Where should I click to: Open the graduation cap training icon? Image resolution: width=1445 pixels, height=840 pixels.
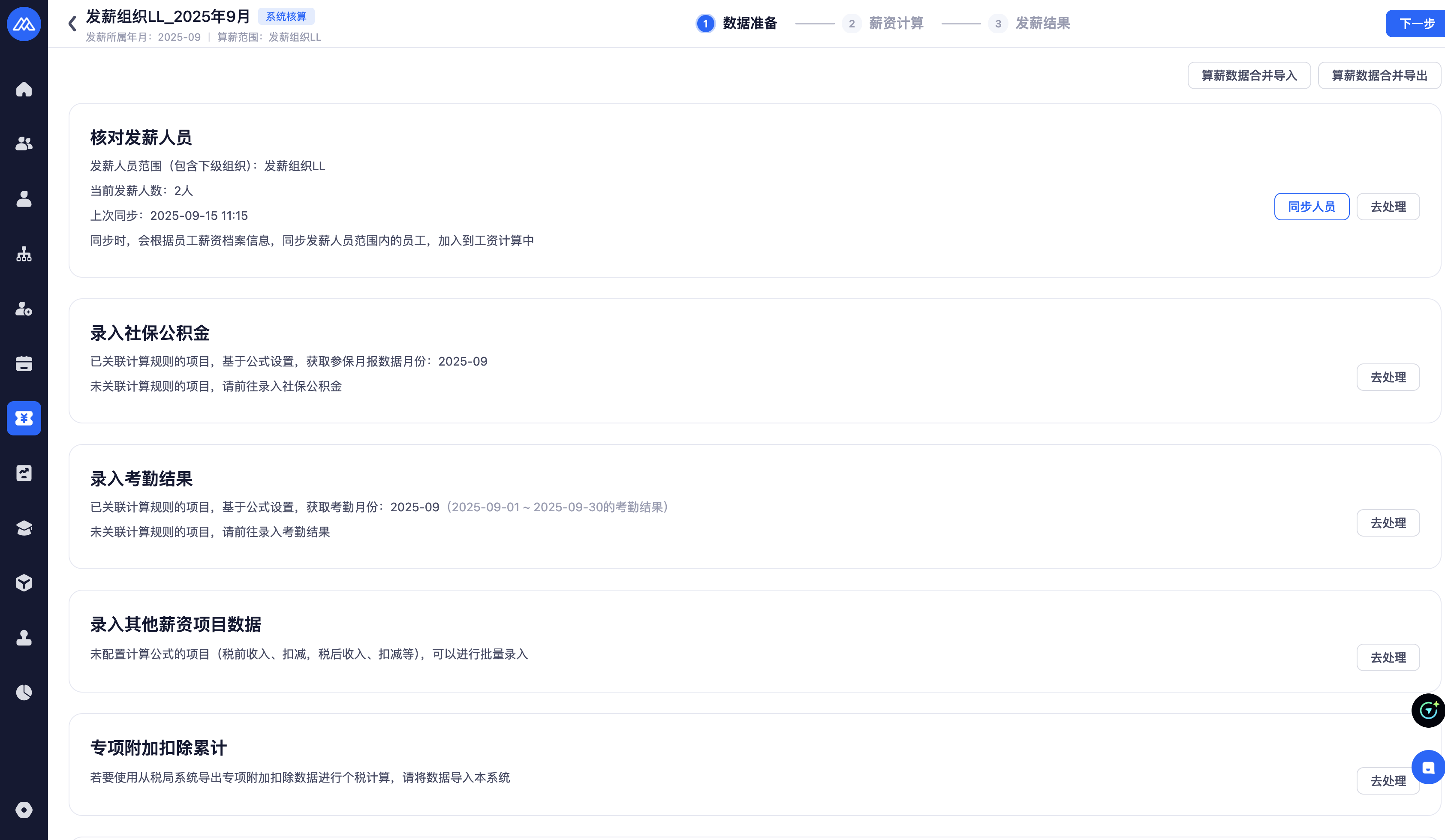click(24, 528)
